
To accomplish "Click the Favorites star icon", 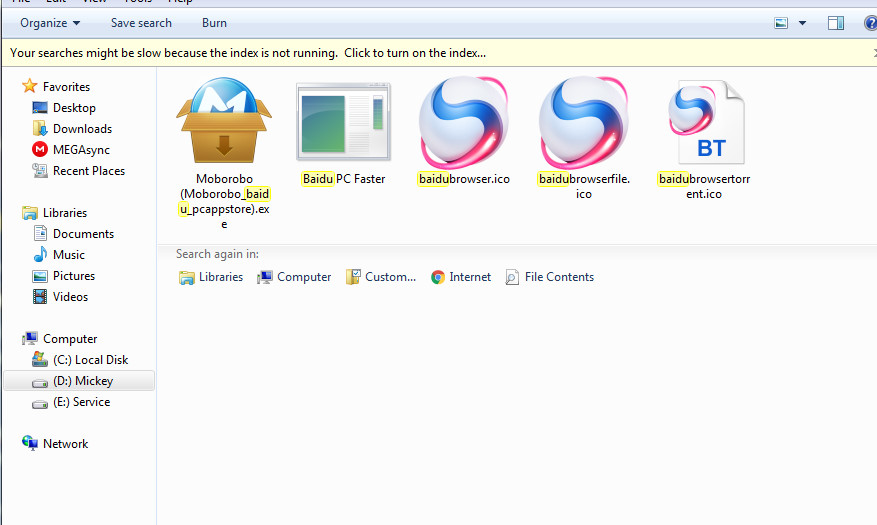I will coord(30,86).
